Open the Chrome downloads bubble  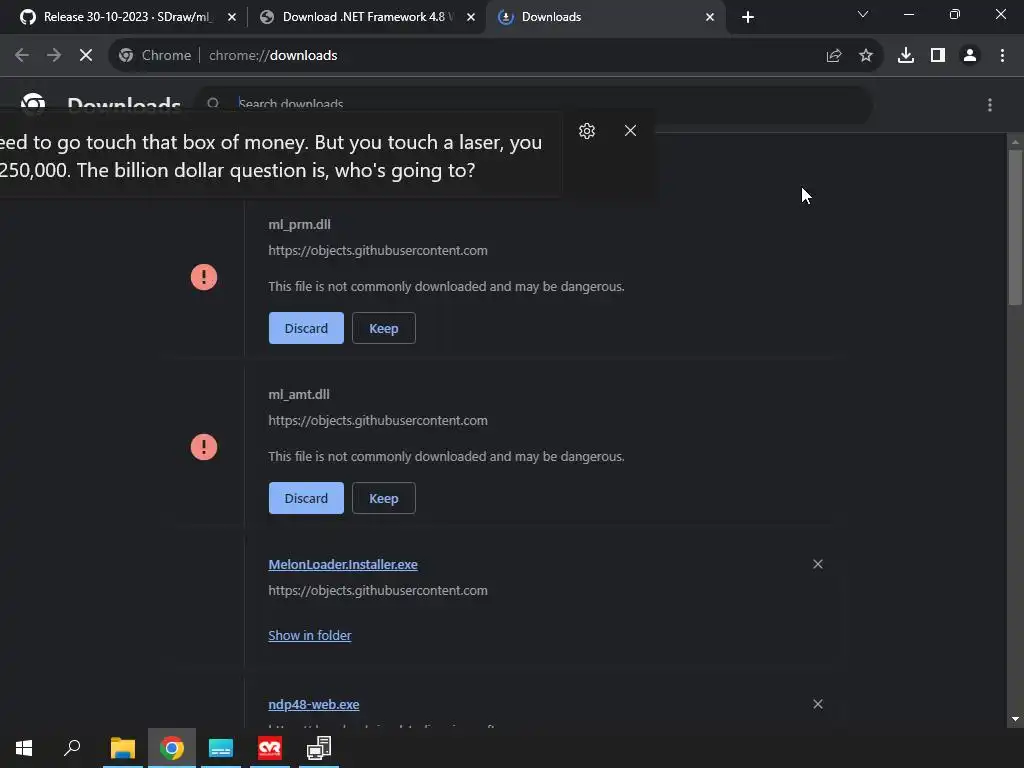[906, 56]
